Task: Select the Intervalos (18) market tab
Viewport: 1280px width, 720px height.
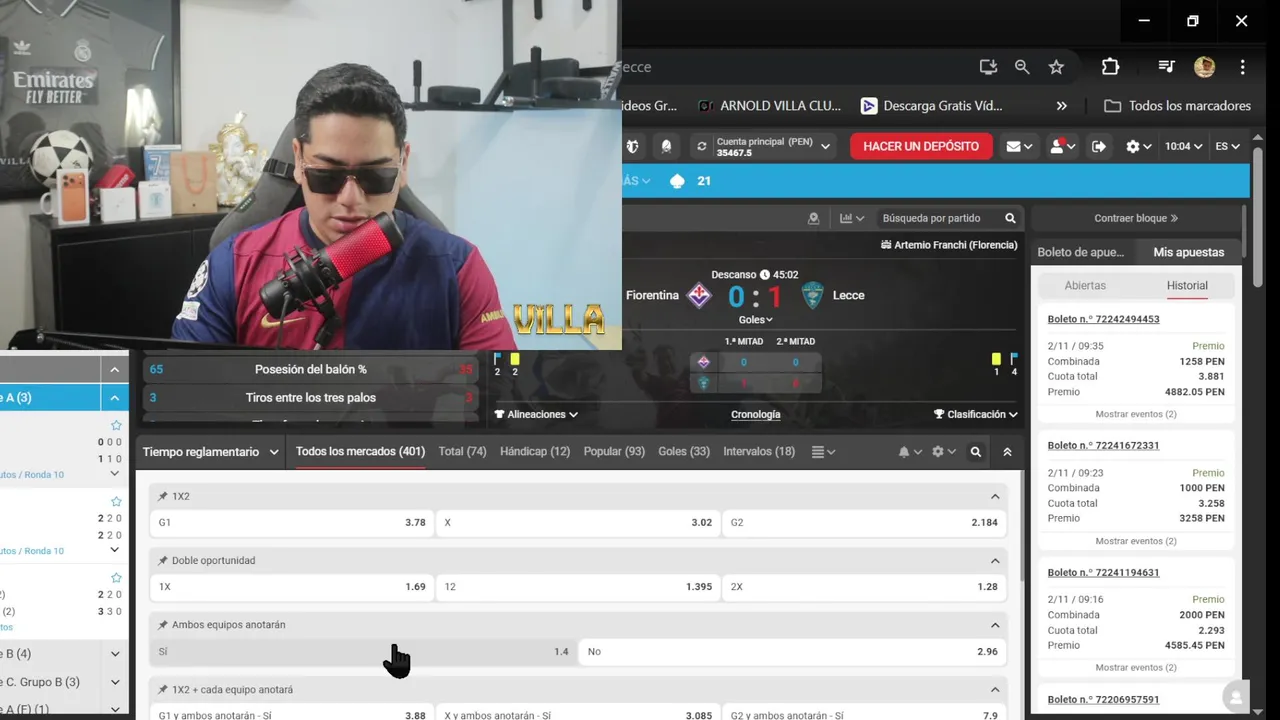Action: [x=759, y=452]
